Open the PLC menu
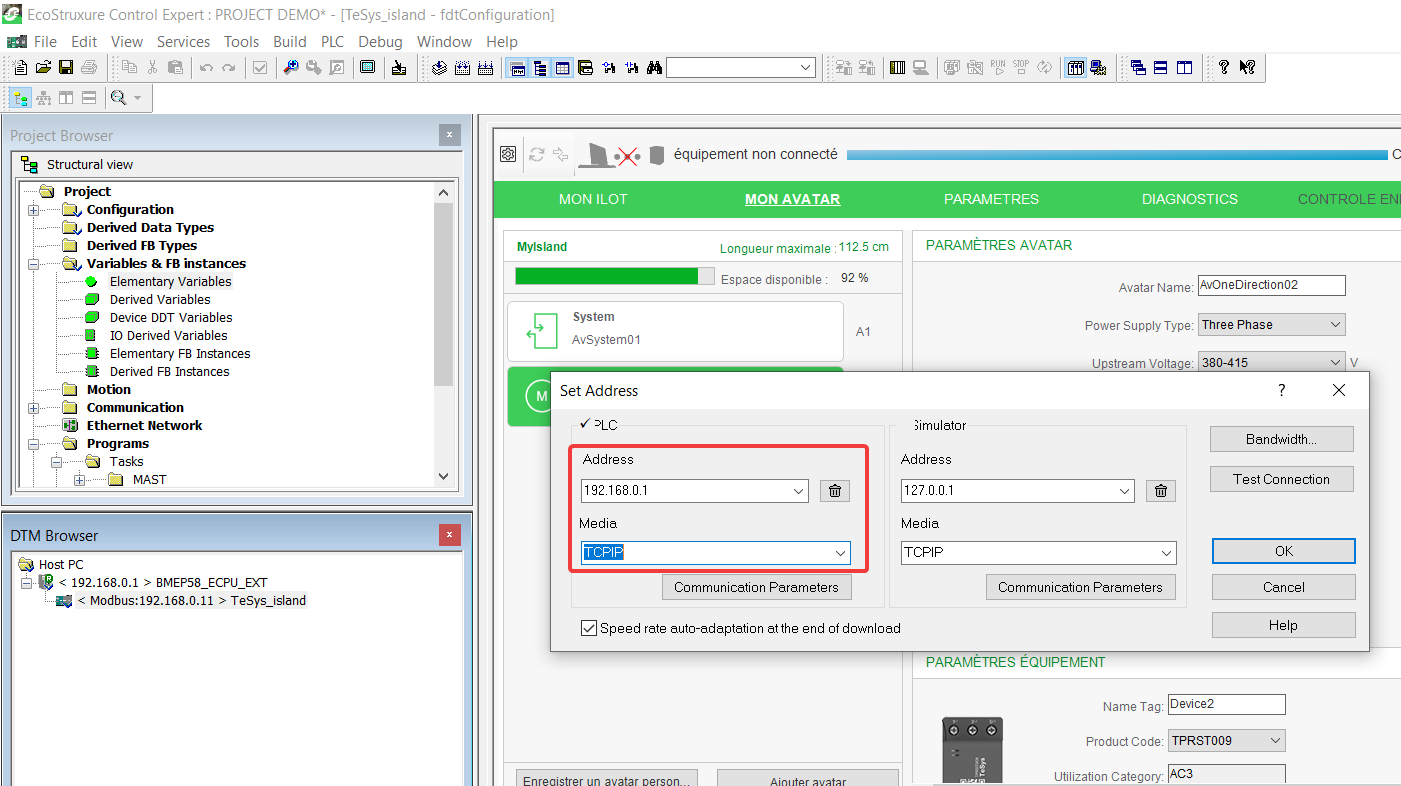Image resolution: width=1401 pixels, height=786 pixels. click(x=332, y=41)
